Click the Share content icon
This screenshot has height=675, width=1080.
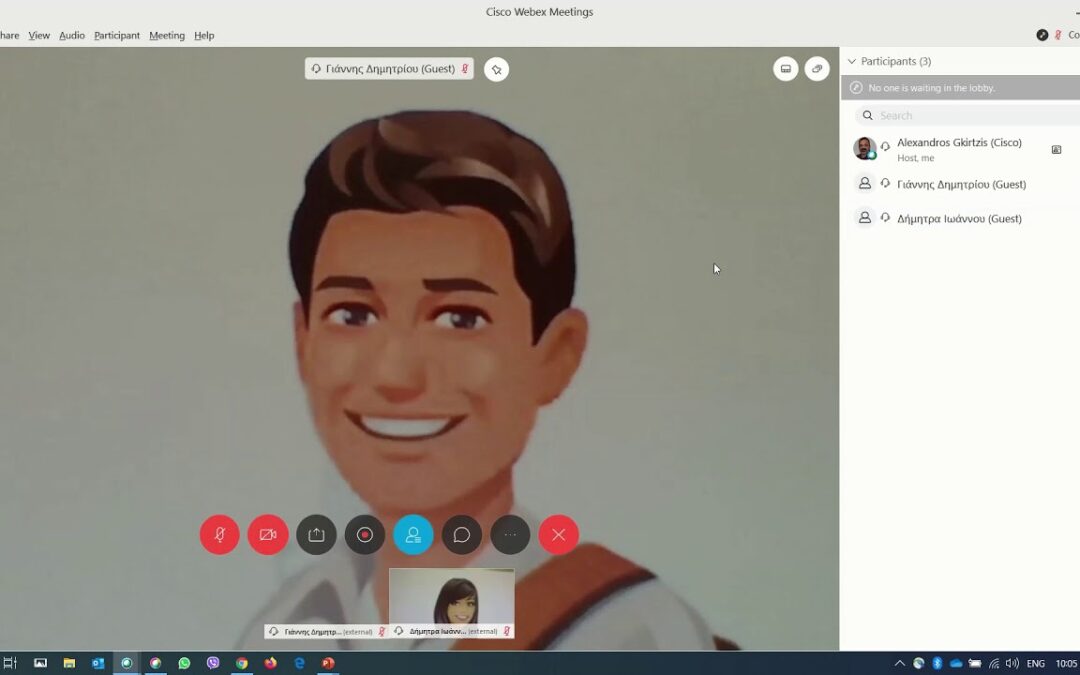[316, 535]
